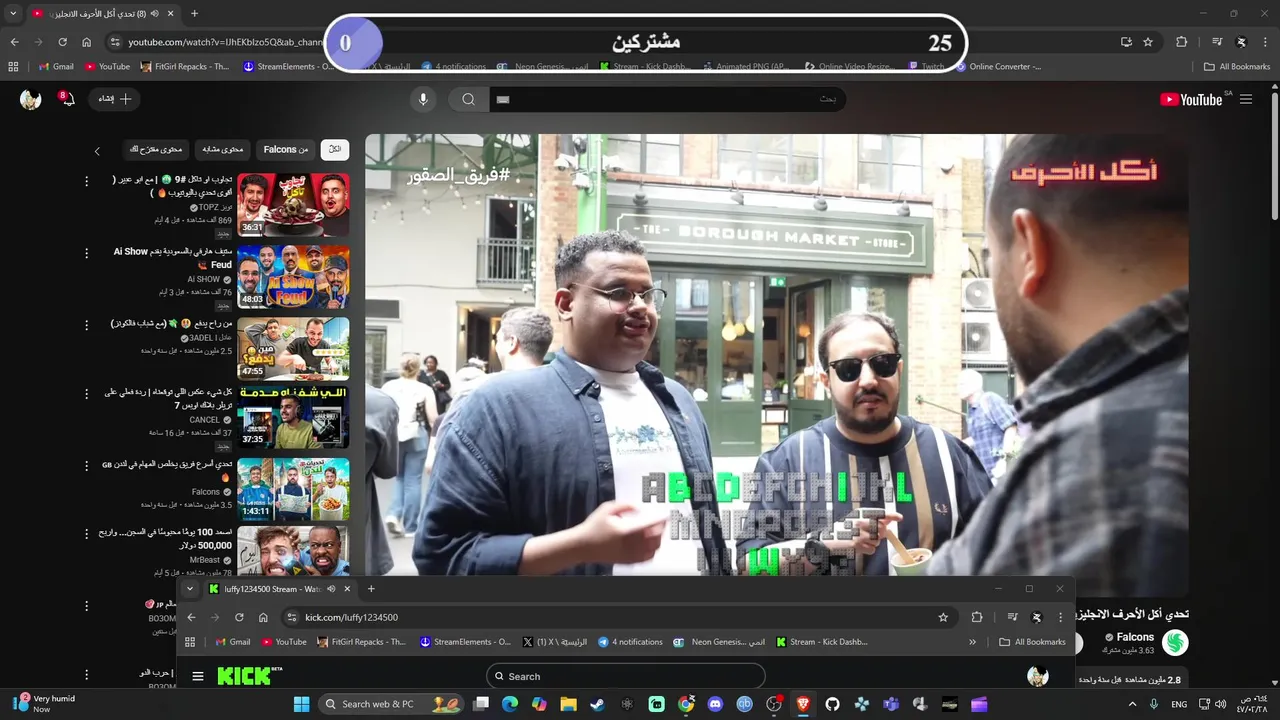This screenshot has width=1280, height=720.
Task: Open the 37:35 CANCEL video thumbnail
Action: tap(293, 417)
